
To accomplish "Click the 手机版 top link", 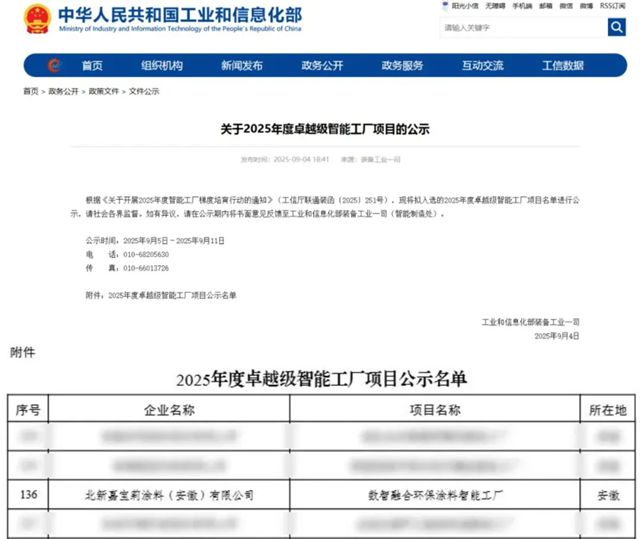I will point(522,6).
